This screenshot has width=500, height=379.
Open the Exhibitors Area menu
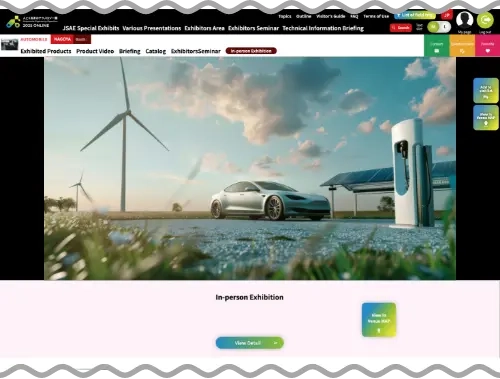[205, 28]
